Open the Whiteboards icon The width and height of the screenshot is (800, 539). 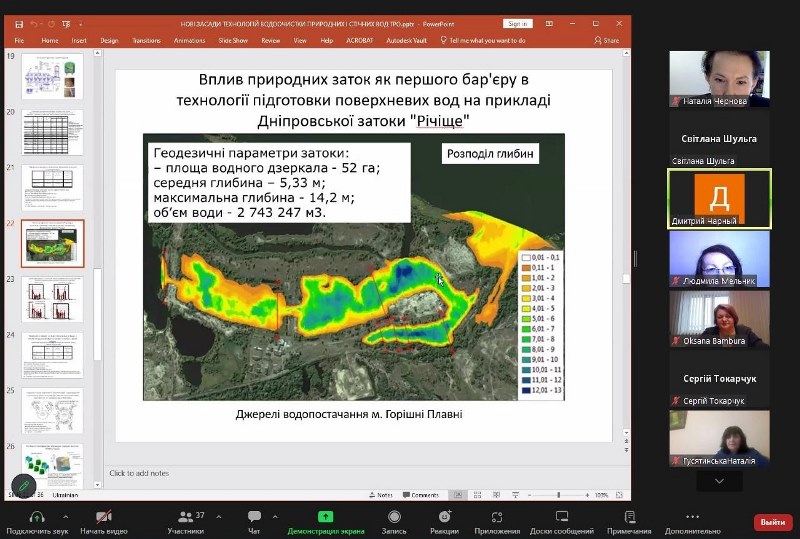point(562,517)
